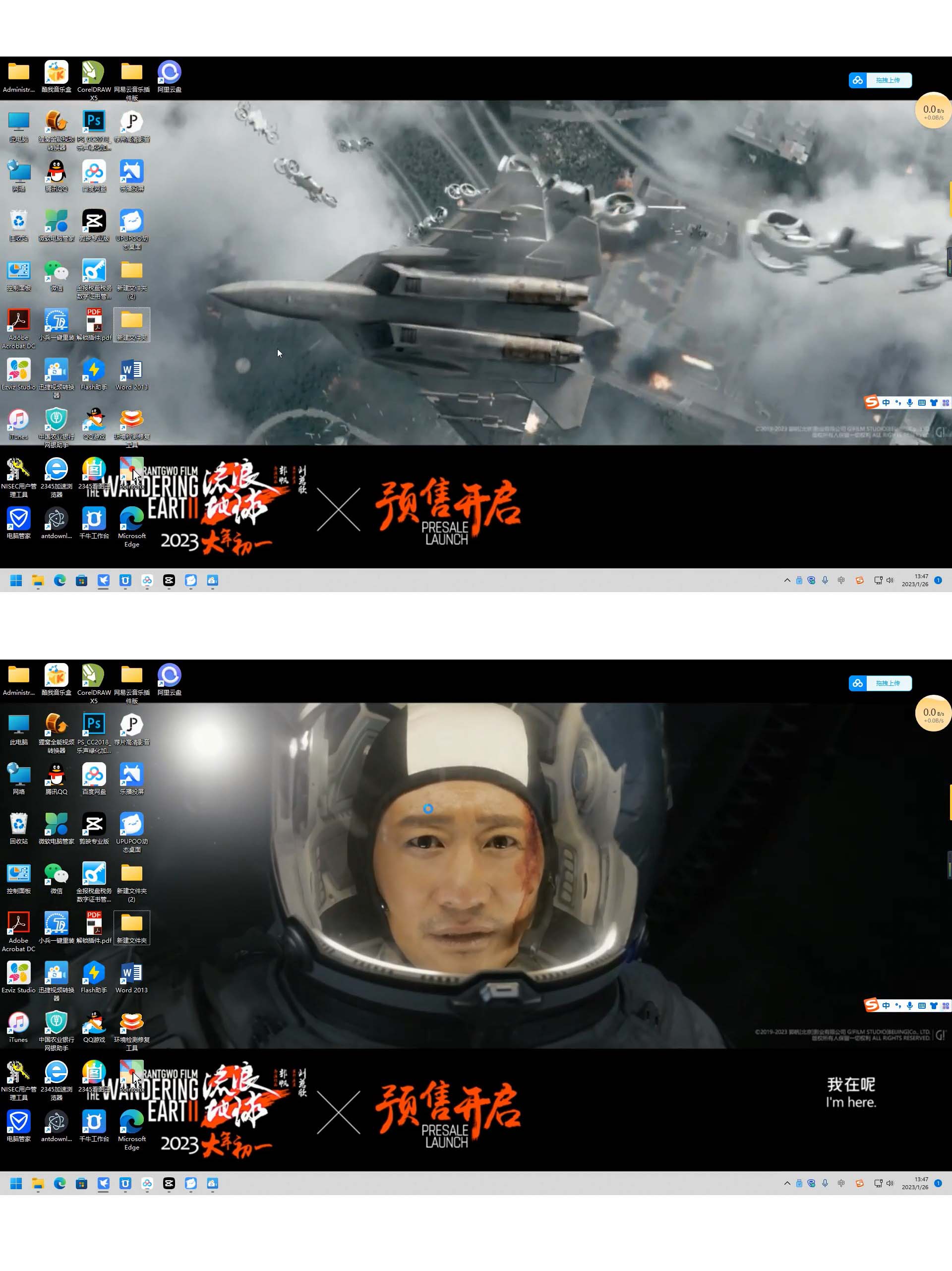Open 新建文件夹 (2) folder in upper screenshot
This screenshot has height=1271, width=952.
point(131,279)
